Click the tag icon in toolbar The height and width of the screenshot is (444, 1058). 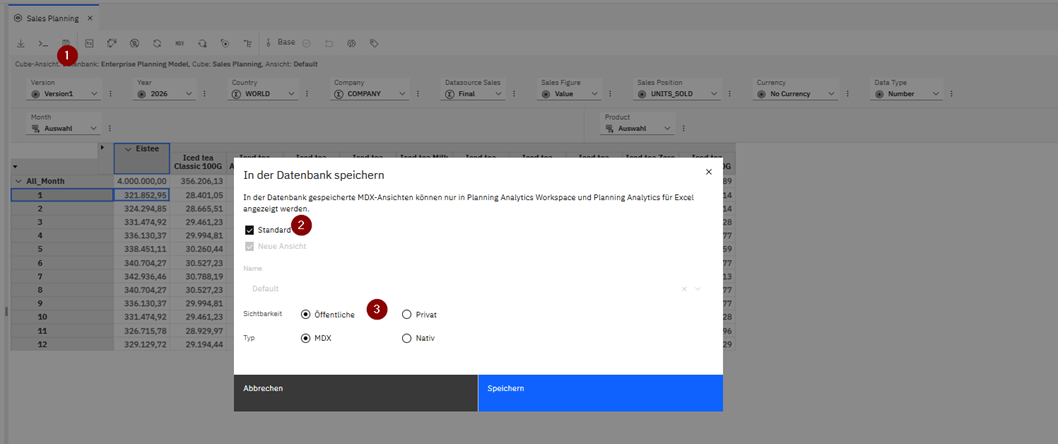point(374,44)
